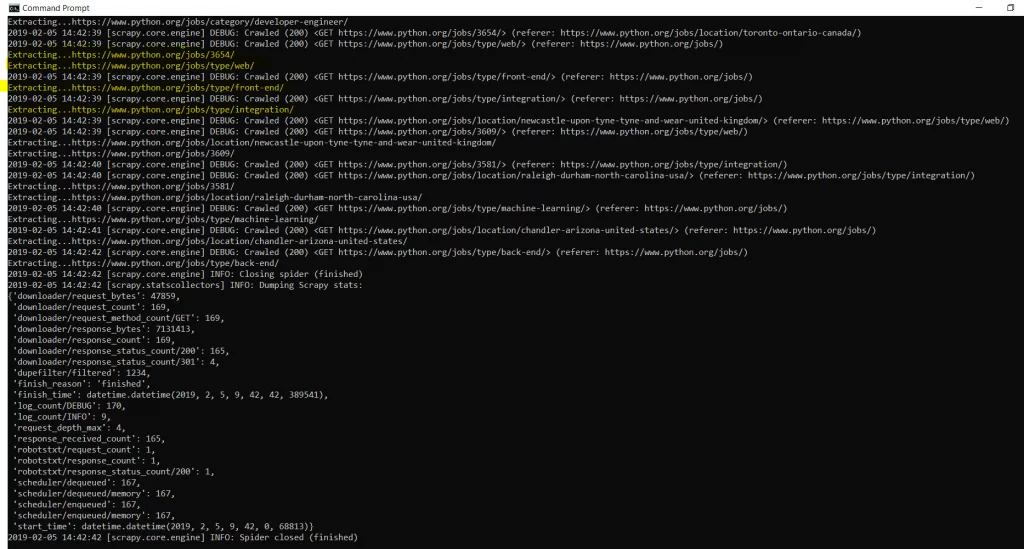Click the 'scheduler/dequeued/memory': 167 stat
The image size is (1024, 549).
pos(94,494)
